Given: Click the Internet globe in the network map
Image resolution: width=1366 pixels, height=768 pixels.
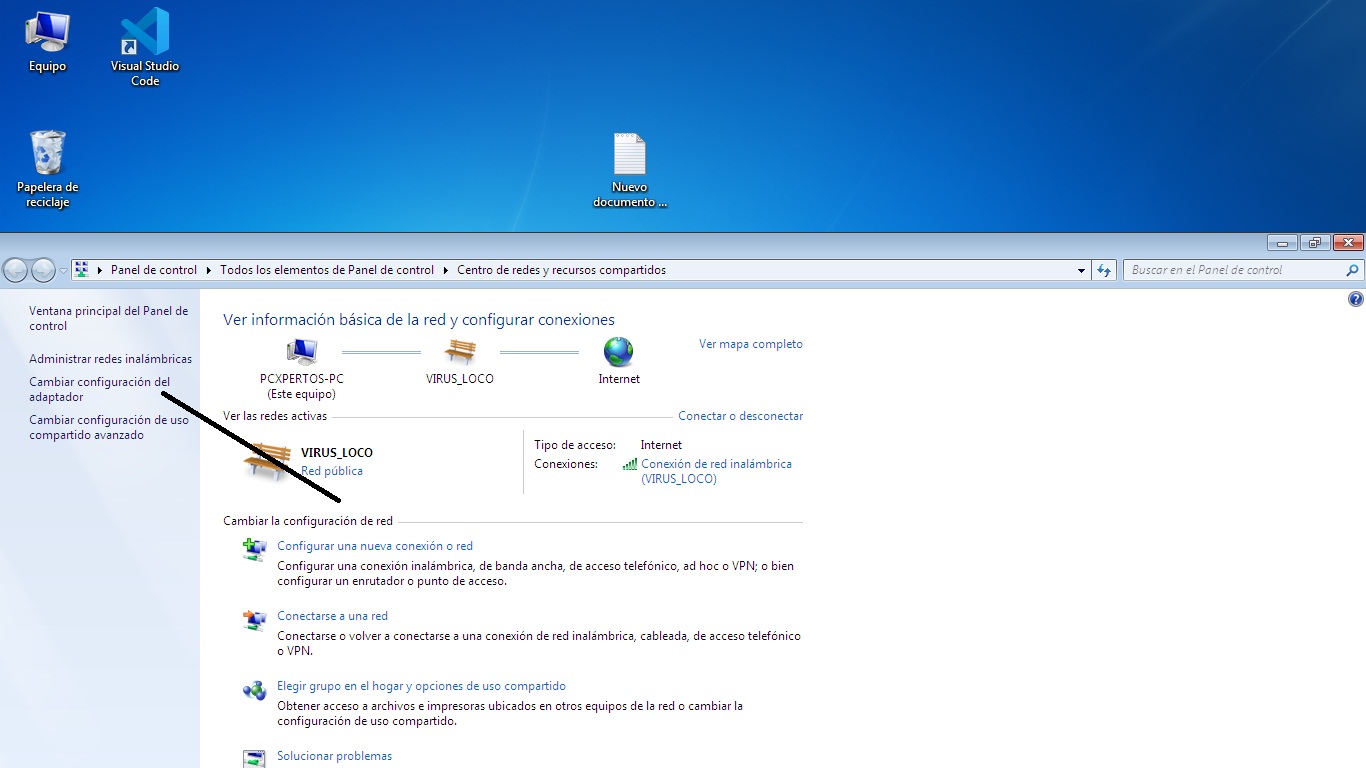Looking at the screenshot, I should [618, 351].
